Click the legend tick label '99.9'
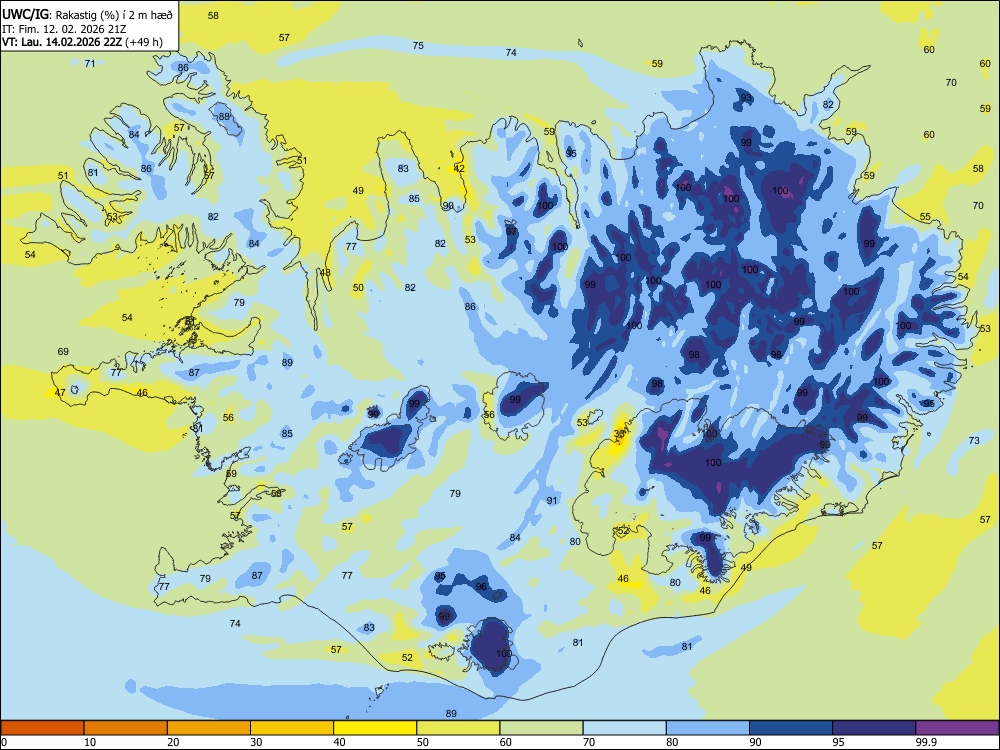 point(926,742)
